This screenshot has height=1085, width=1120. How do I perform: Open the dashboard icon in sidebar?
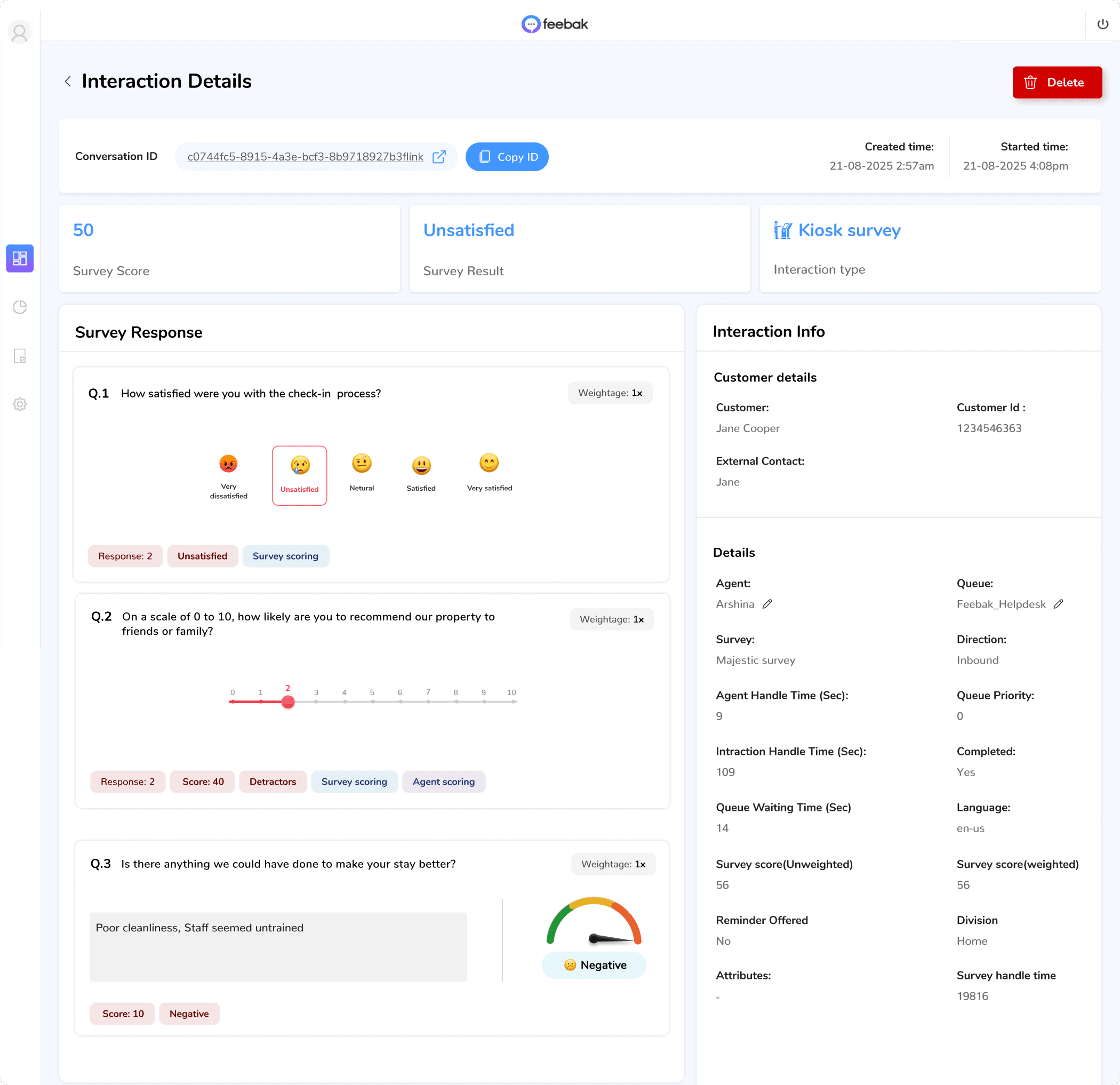pyautogui.click(x=20, y=258)
